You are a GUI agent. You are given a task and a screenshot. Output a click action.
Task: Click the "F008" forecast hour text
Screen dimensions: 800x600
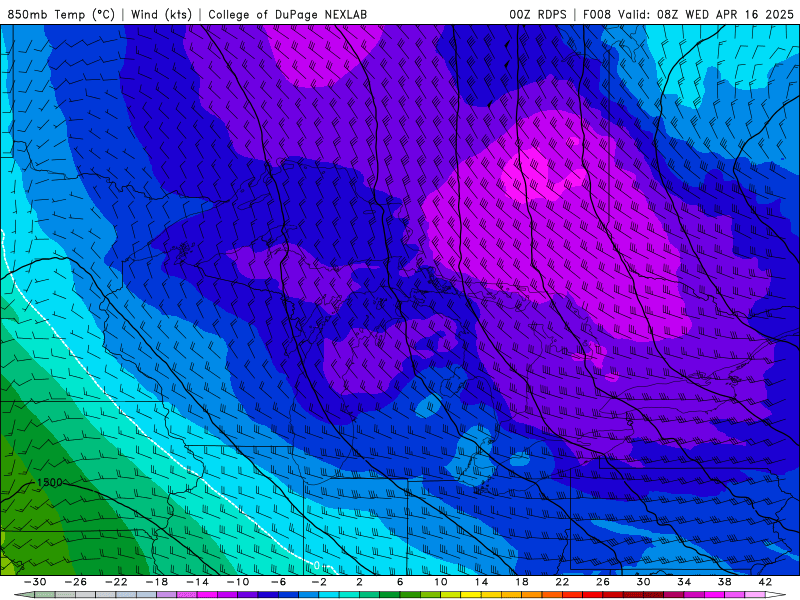pyautogui.click(x=596, y=15)
